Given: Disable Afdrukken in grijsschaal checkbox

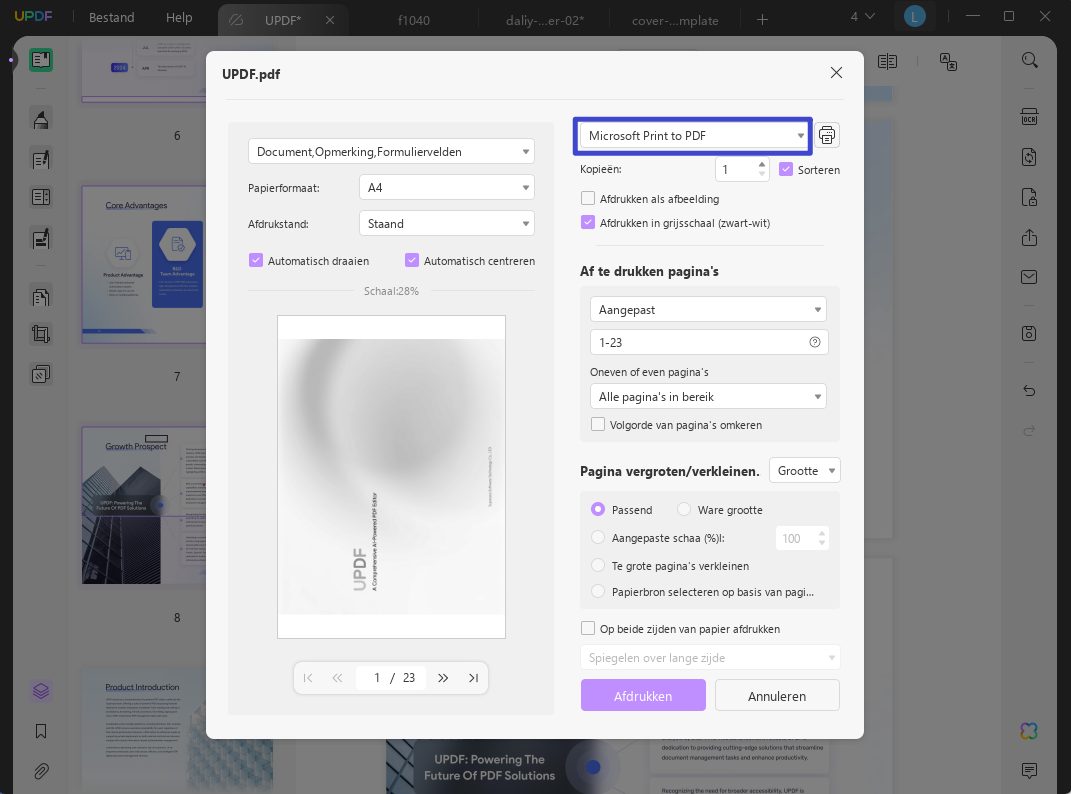Looking at the screenshot, I should [x=587, y=222].
